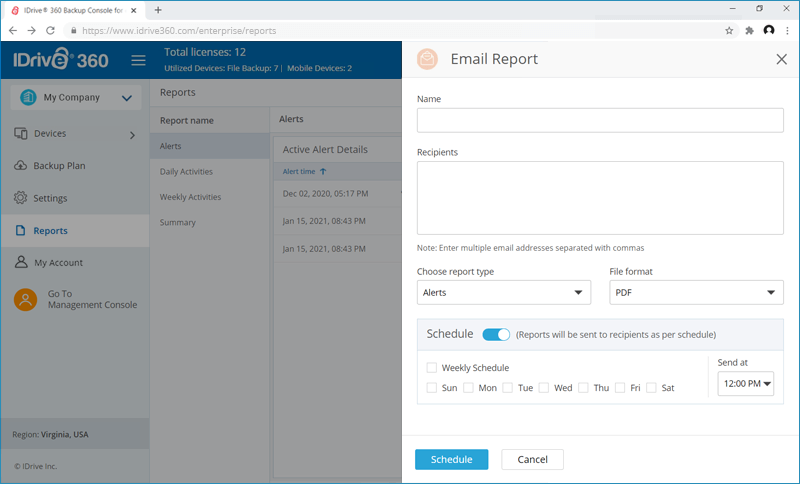Check the Thu day checkbox
Screen dimensions: 800x484
coord(584,388)
